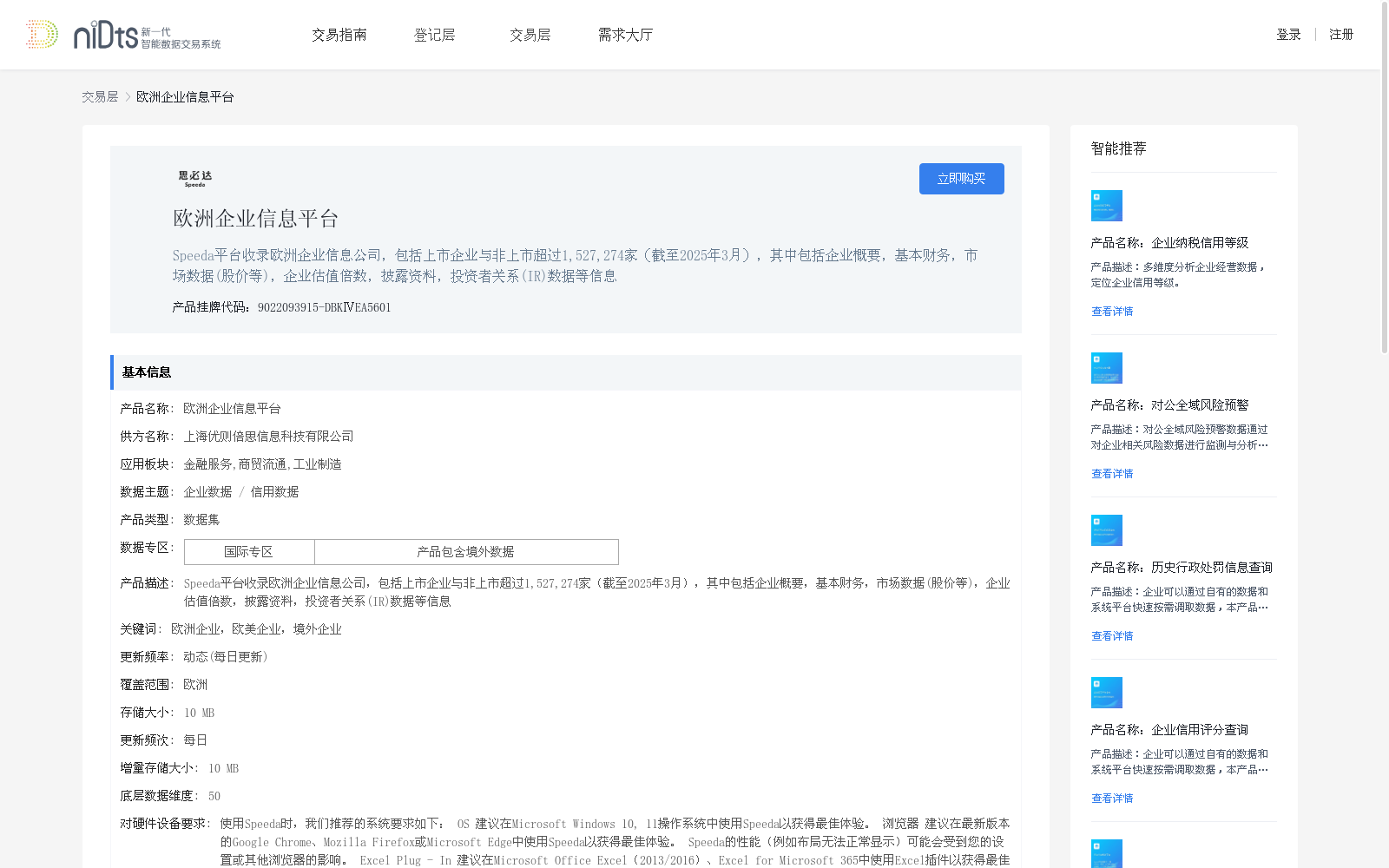The height and width of the screenshot is (868, 1389).
Task: Click supplier name 上海优则倍思信息科技有限公司
Action: click(x=268, y=437)
